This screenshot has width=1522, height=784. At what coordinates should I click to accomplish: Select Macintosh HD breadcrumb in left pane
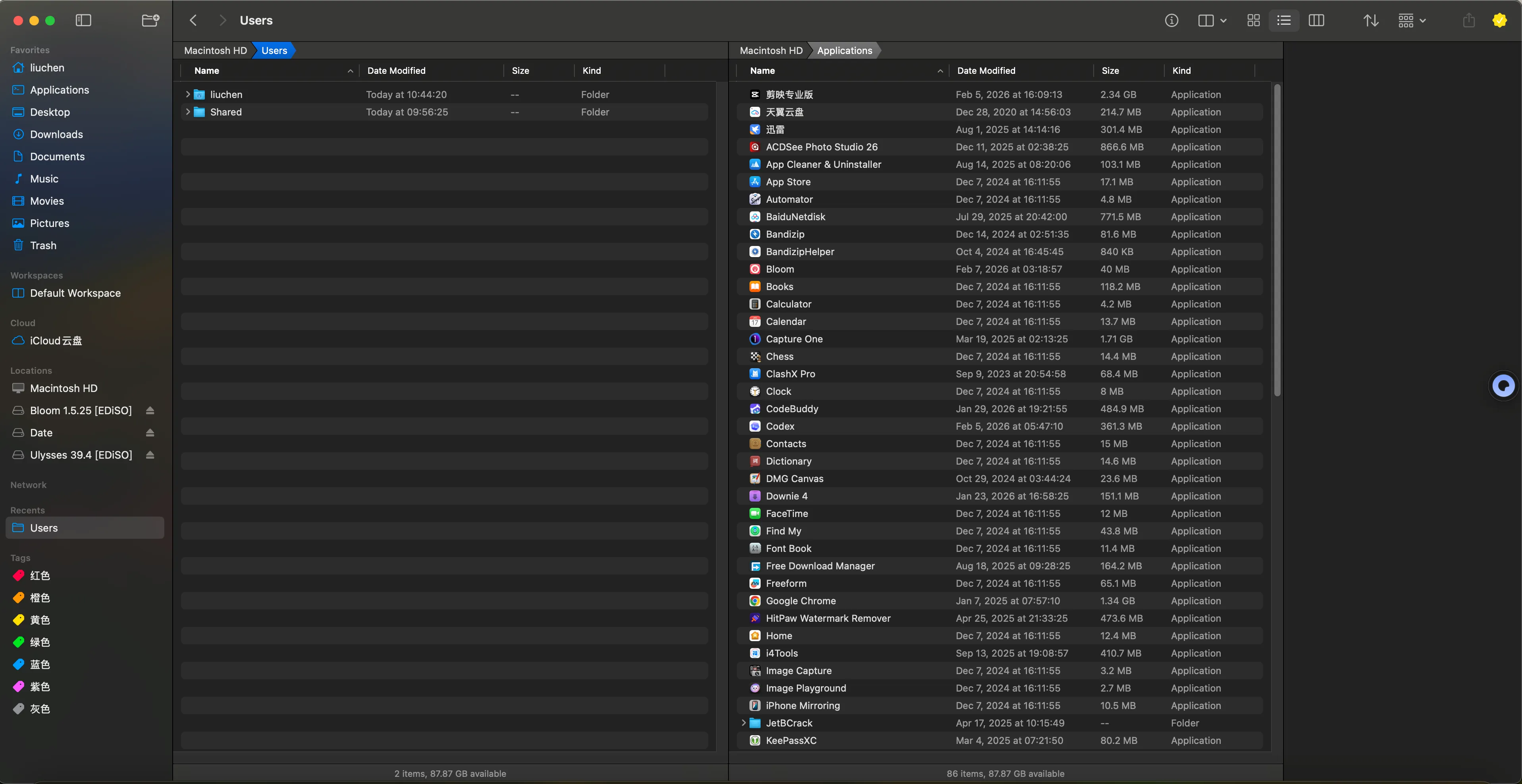[215, 51]
